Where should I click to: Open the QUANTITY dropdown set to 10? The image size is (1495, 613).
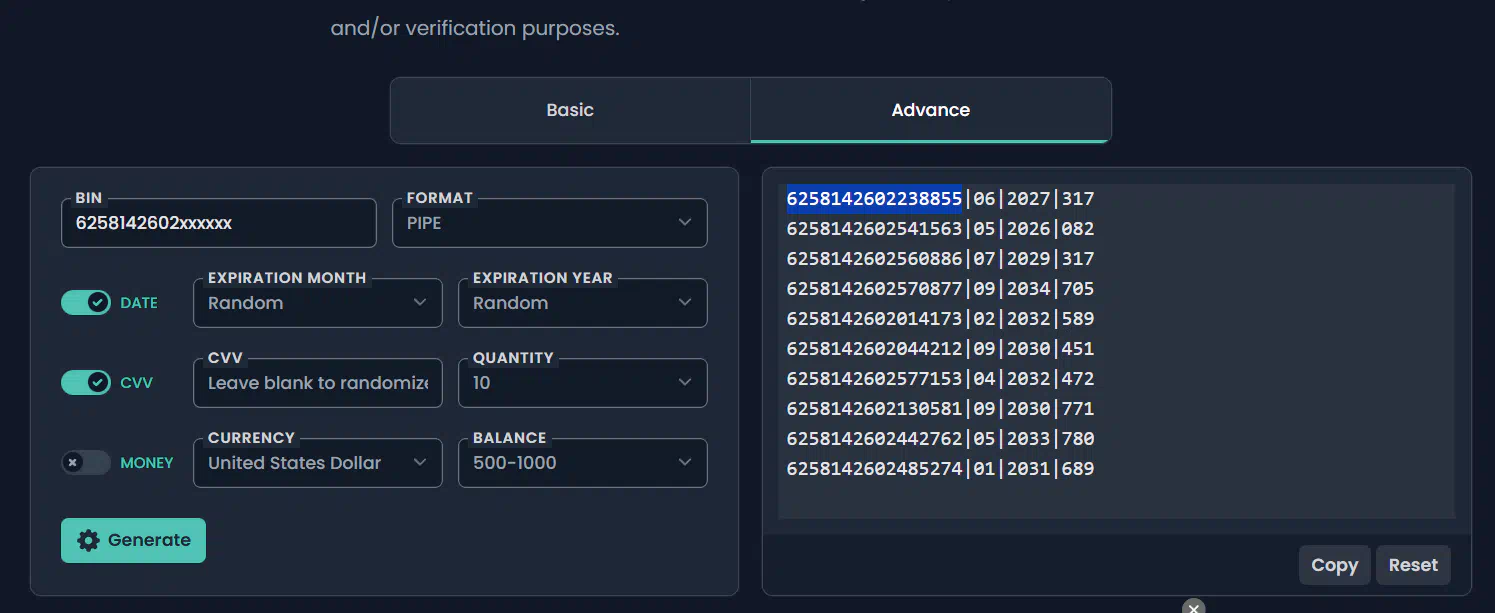[582, 383]
